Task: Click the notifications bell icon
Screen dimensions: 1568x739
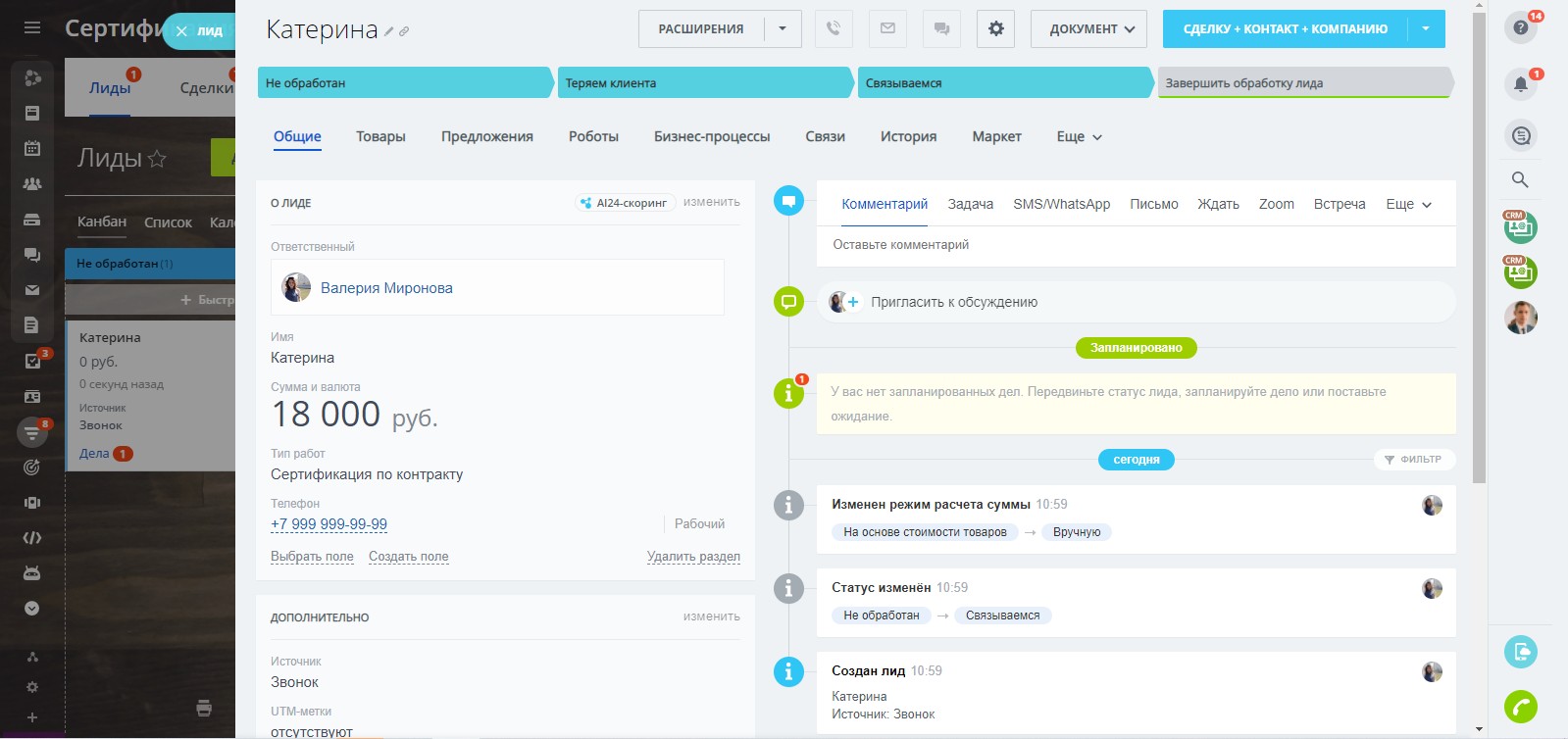Action: point(1520,83)
